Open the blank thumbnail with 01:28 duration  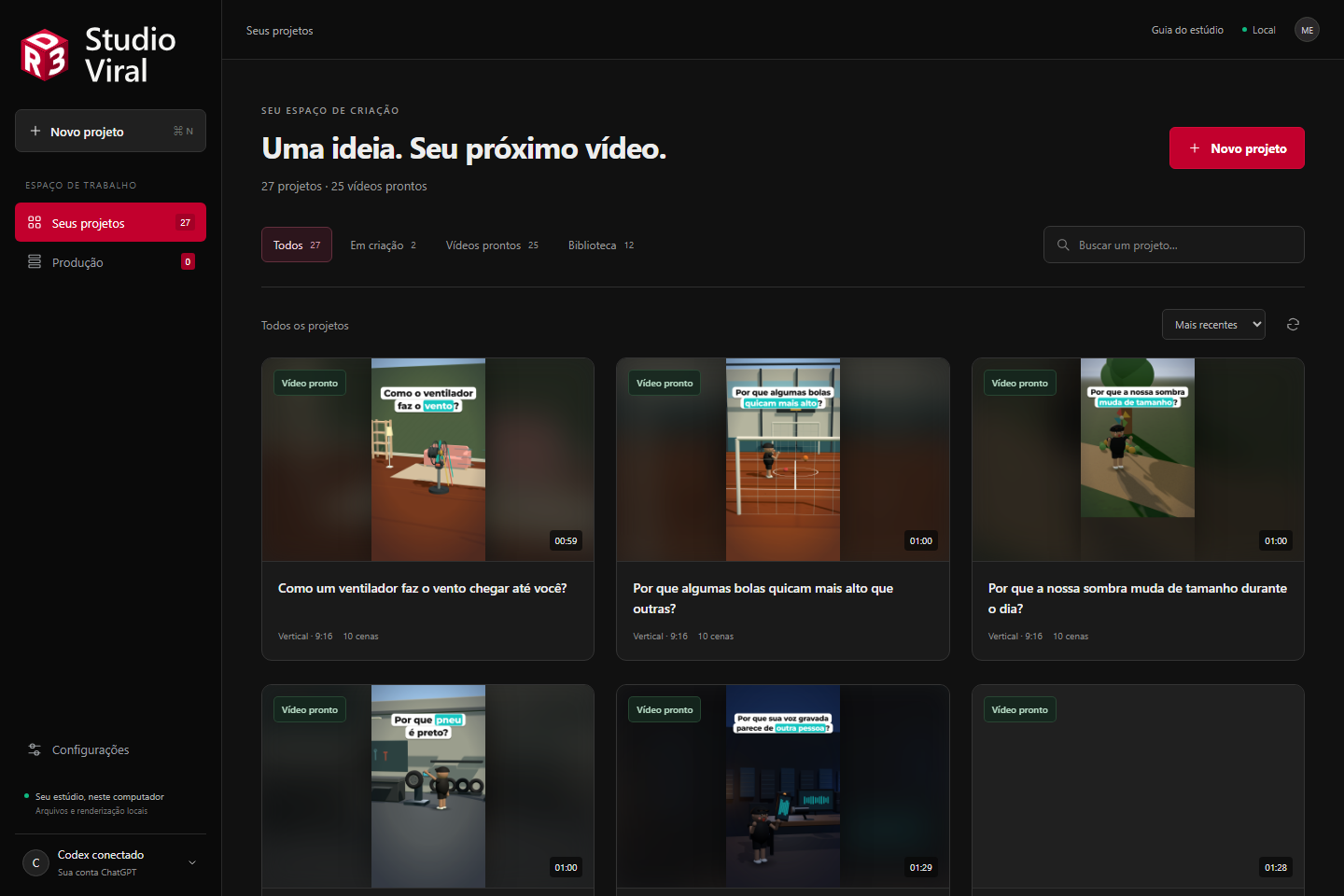pyautogui.click(x=1138, y=786)
